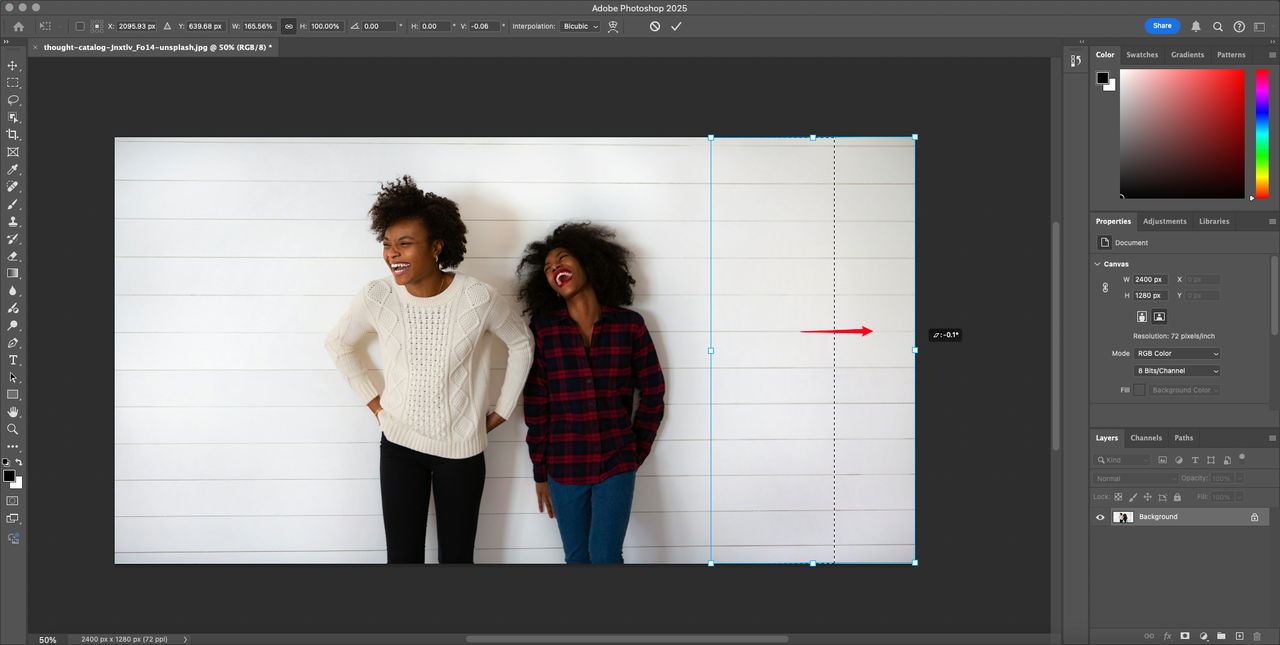Select the Move tool
The image size is (1280, 645).
tap(13, 65)
